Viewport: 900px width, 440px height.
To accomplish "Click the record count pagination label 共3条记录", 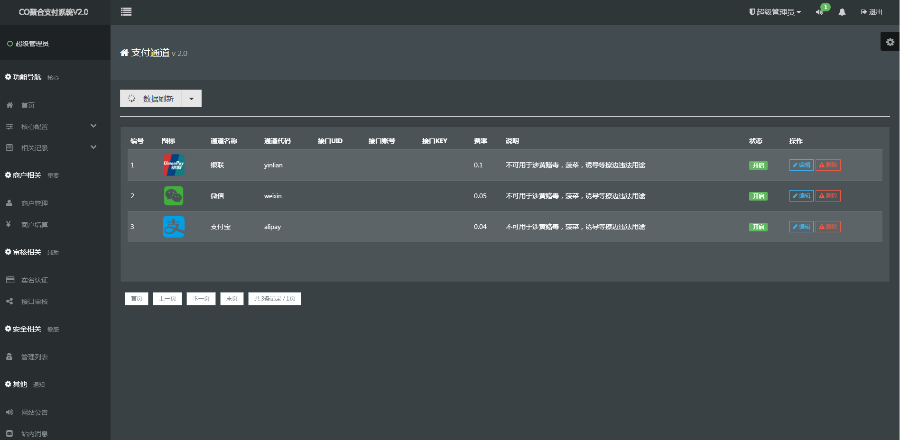I will pos(274,298).
